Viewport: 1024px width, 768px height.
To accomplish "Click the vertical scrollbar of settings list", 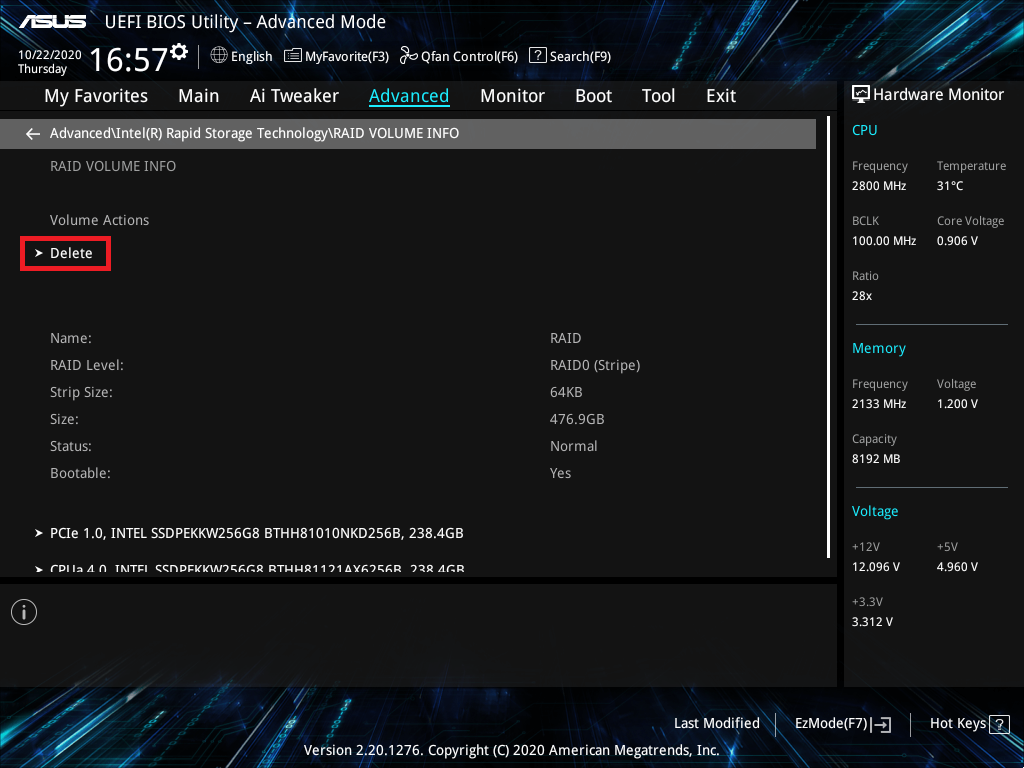I will [x=828, y=340].
